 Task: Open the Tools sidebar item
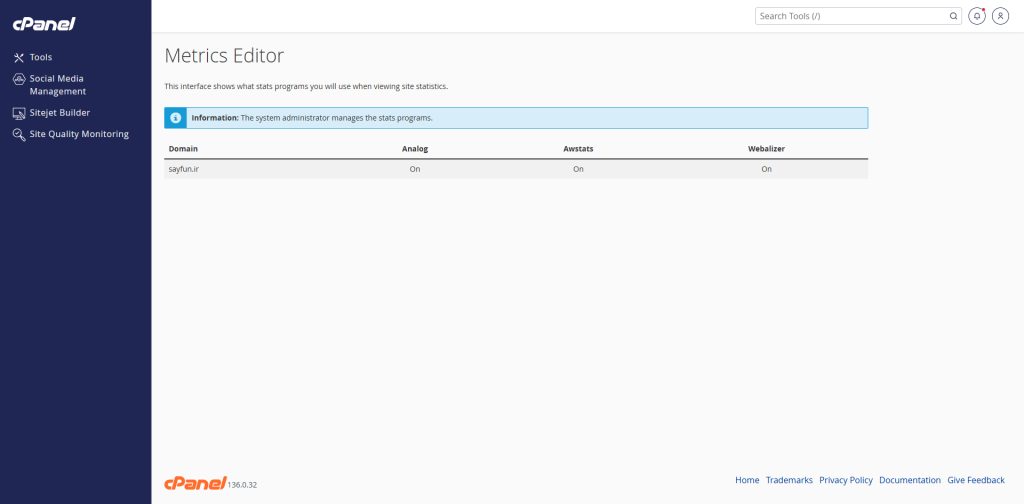coord(40,57)
